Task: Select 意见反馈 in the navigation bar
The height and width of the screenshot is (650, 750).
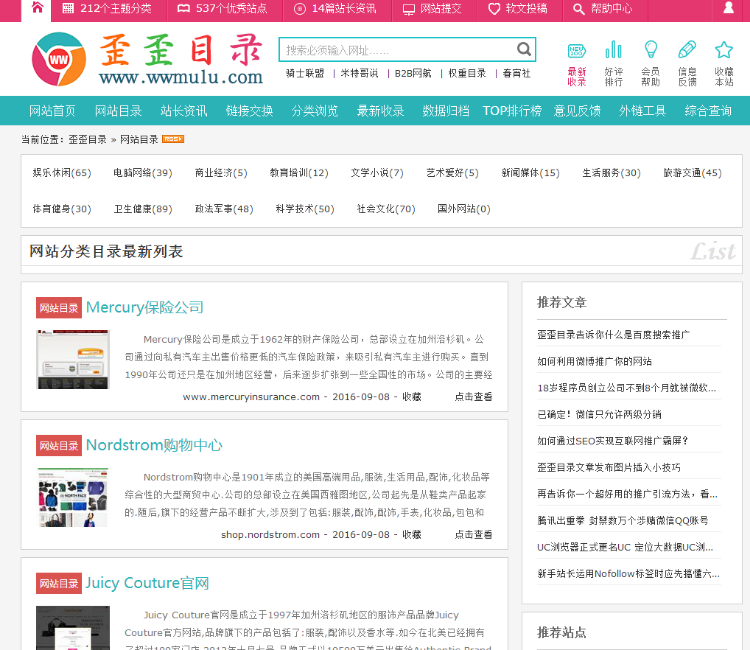Action: point(577,111)
